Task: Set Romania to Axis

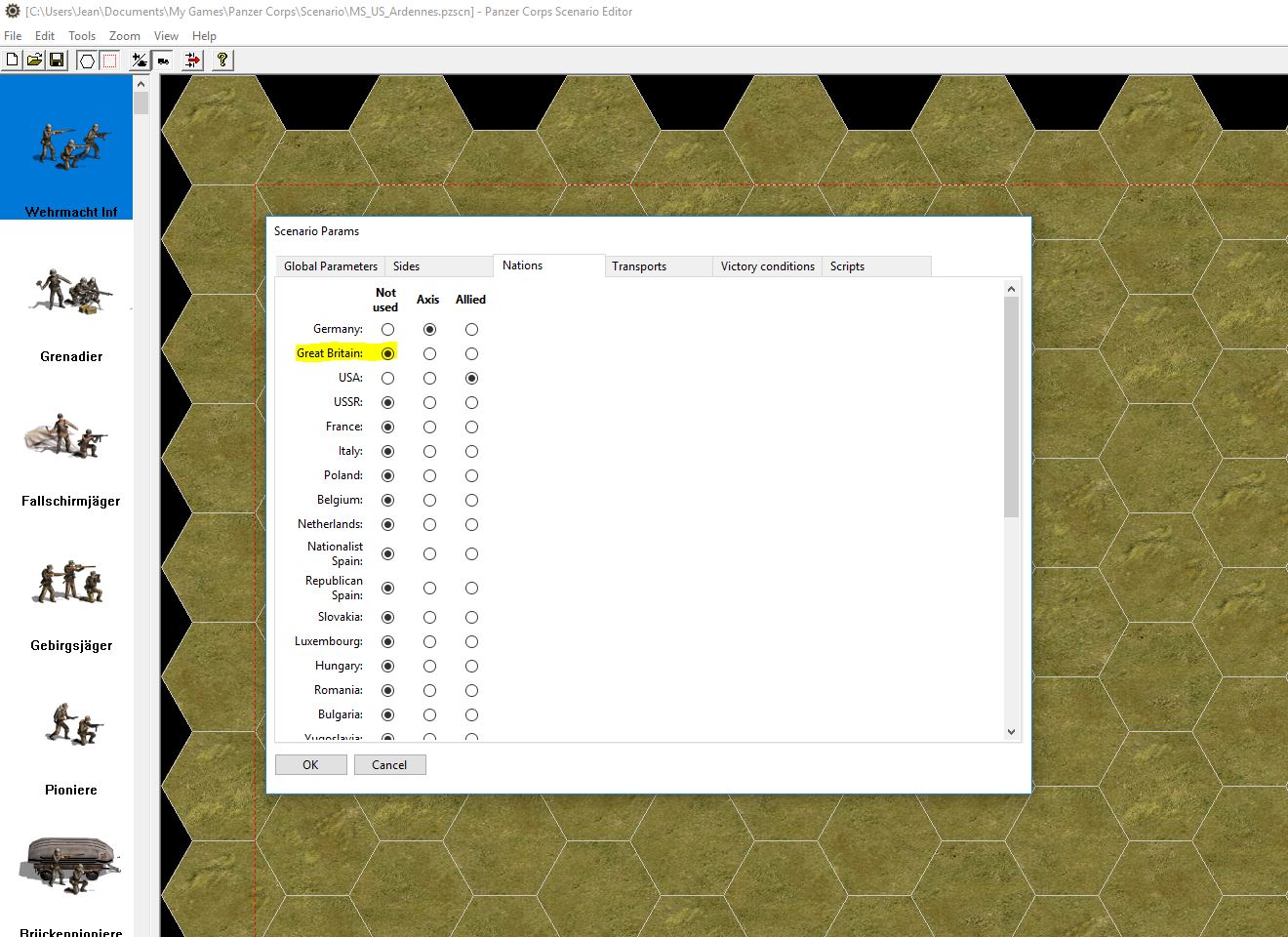Action: pos(429,691)
